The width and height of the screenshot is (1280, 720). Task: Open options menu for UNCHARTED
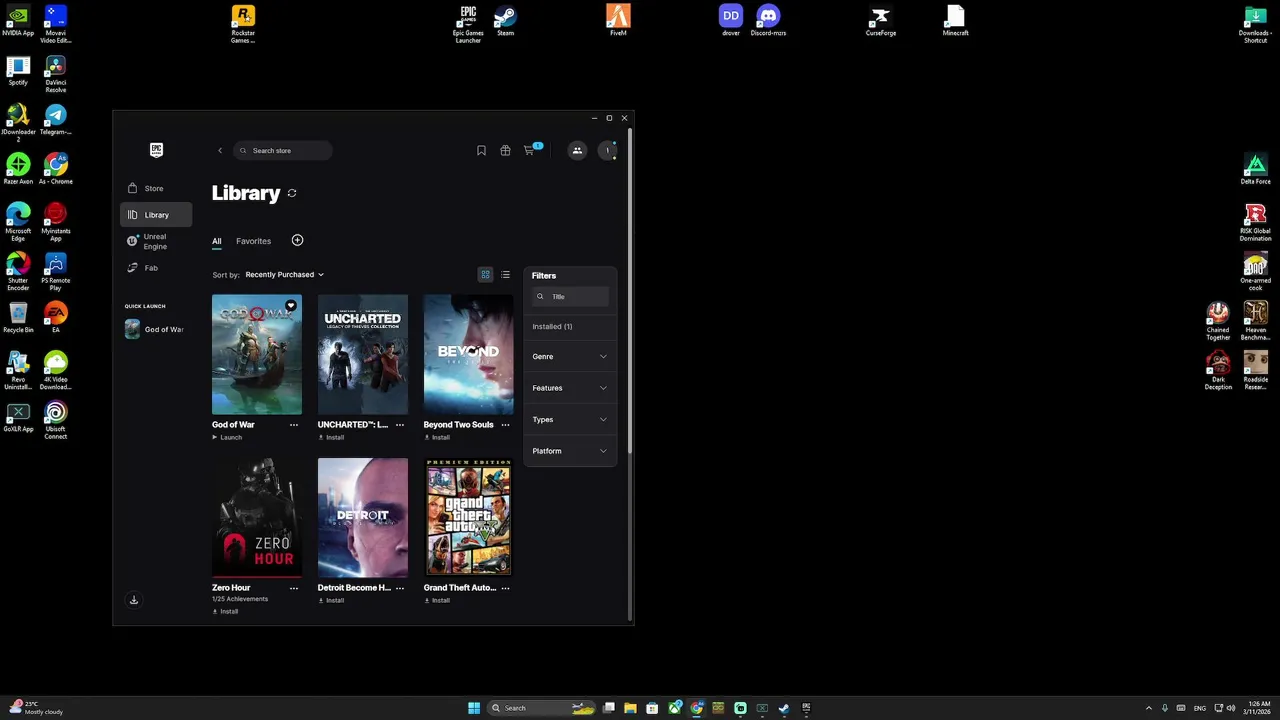(x=400, y=425)
